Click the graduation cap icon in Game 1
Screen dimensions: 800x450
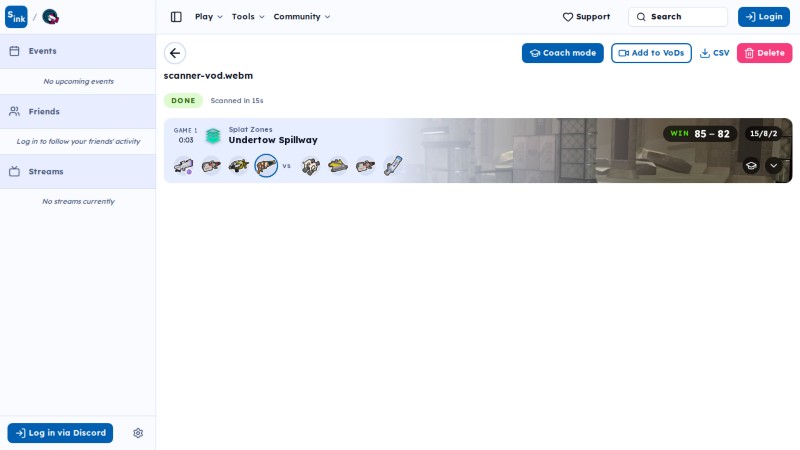[x=751, y=166]
